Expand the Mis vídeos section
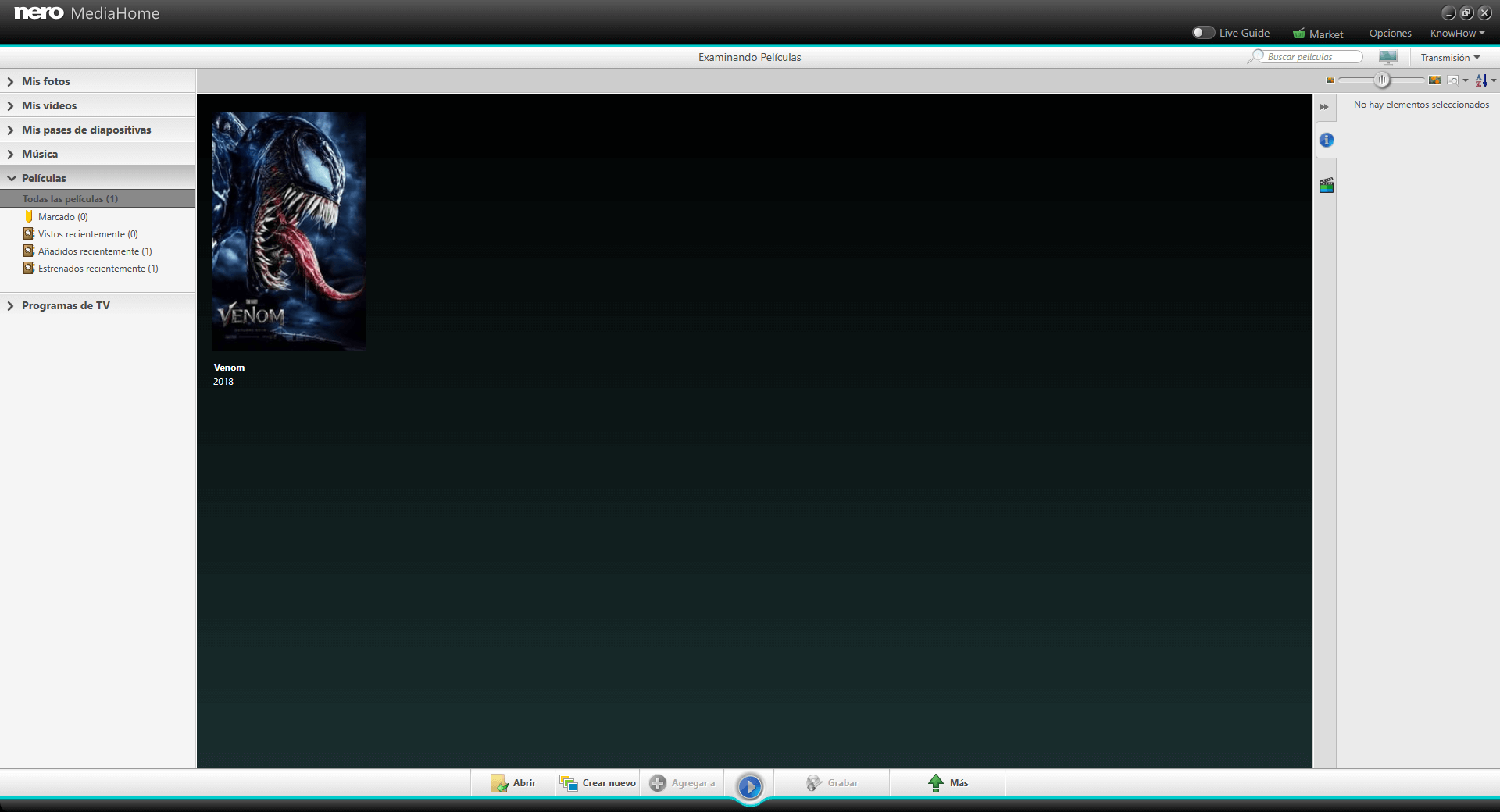This screenshot has width=1500, height=812. tap(98, 105)
